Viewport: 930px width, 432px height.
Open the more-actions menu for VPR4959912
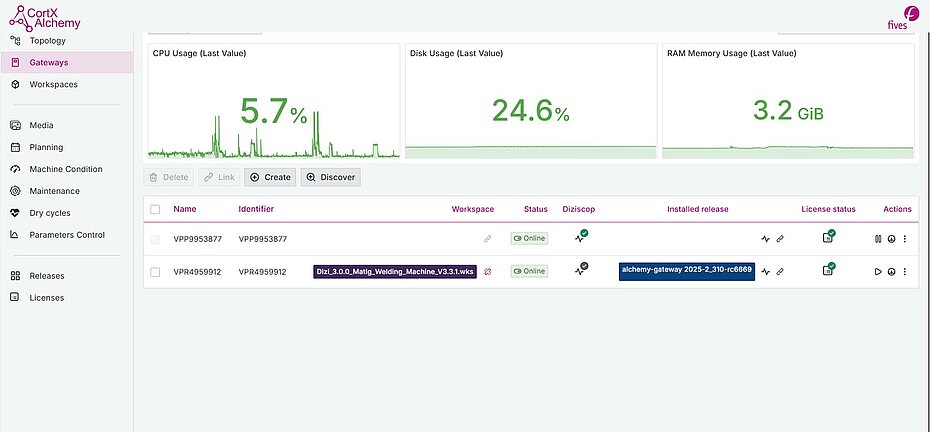(x=905, y=271)
